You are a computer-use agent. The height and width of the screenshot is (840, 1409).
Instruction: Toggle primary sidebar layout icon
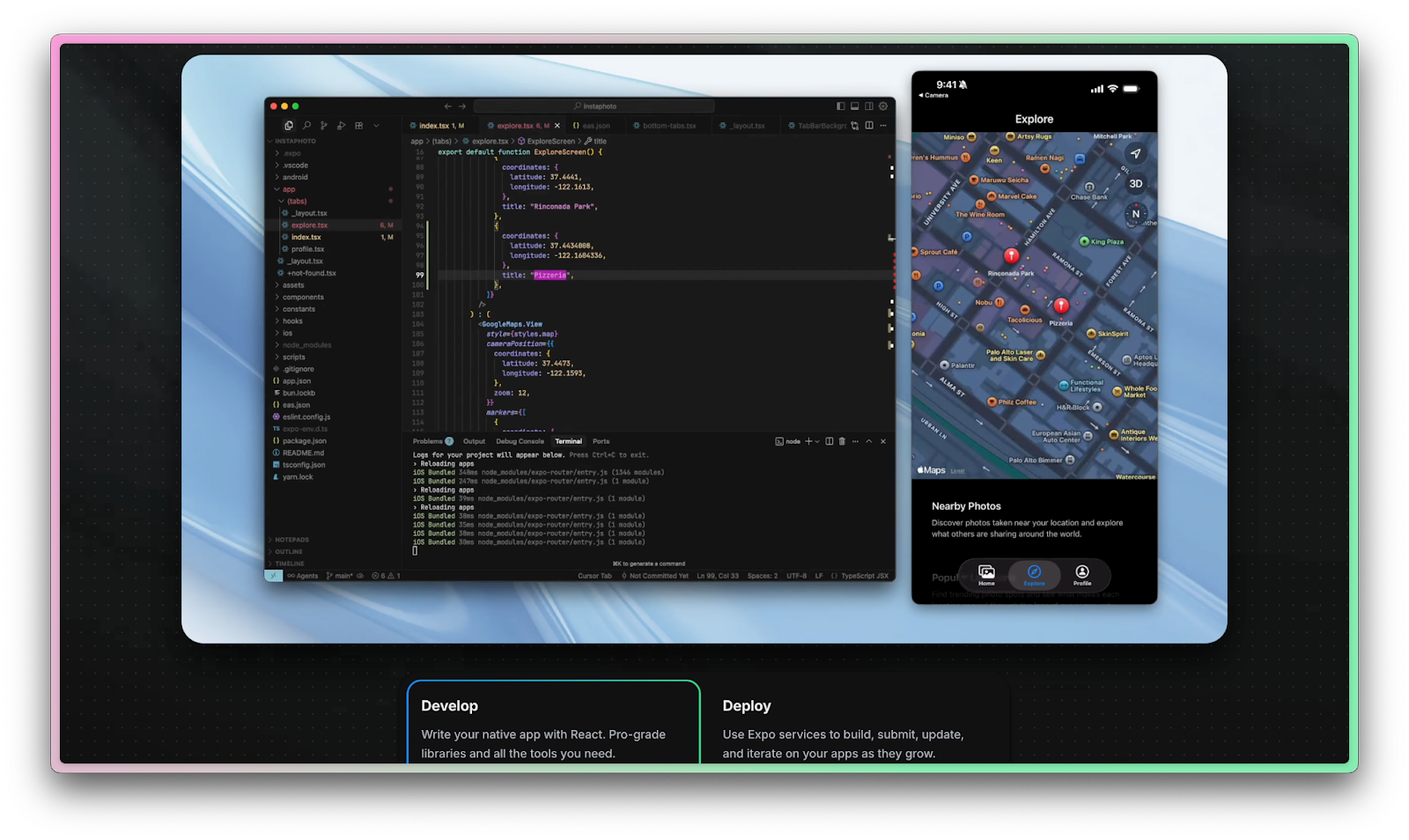tap(840, 107)
